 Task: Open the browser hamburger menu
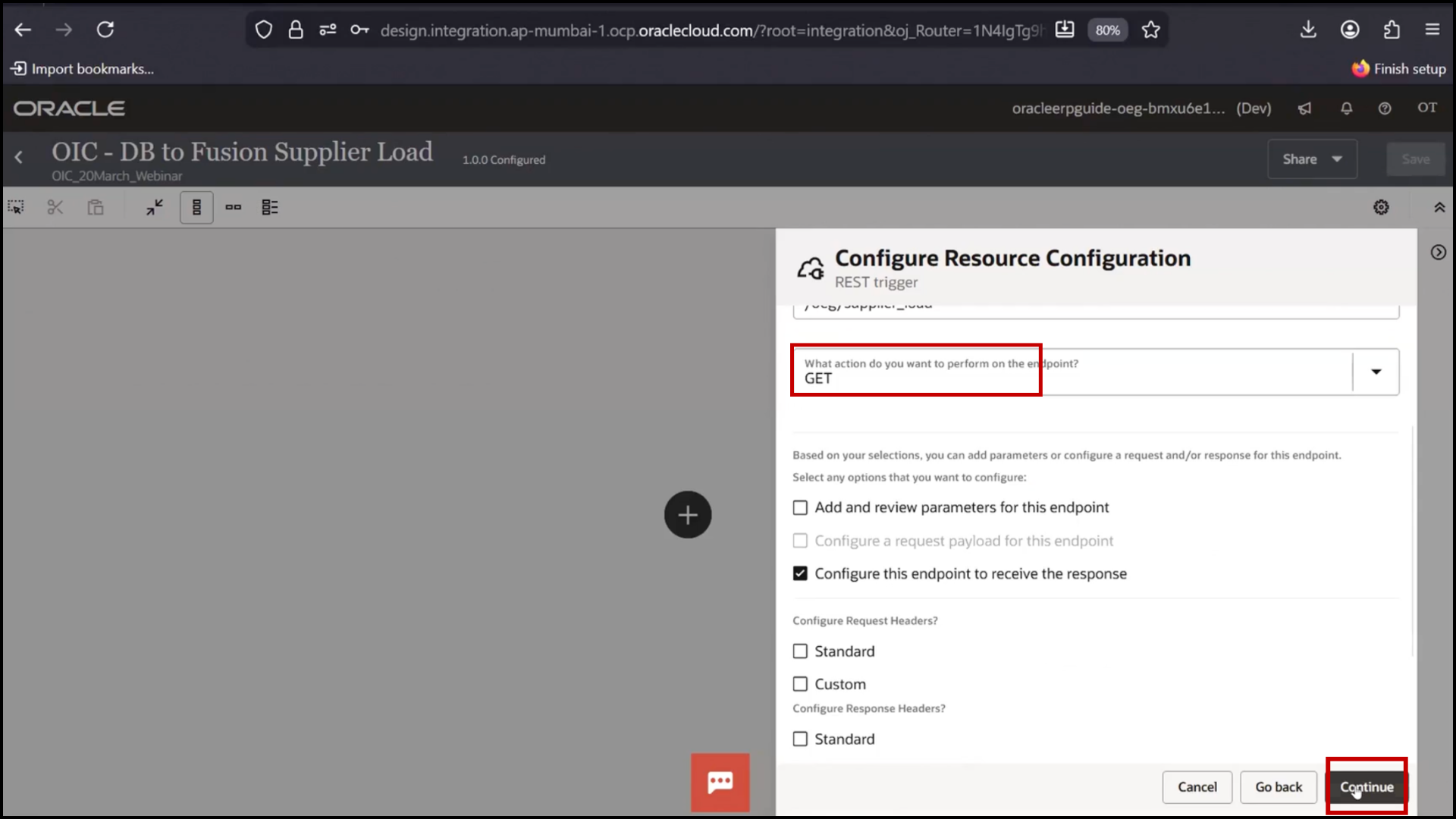[1432, 30]
